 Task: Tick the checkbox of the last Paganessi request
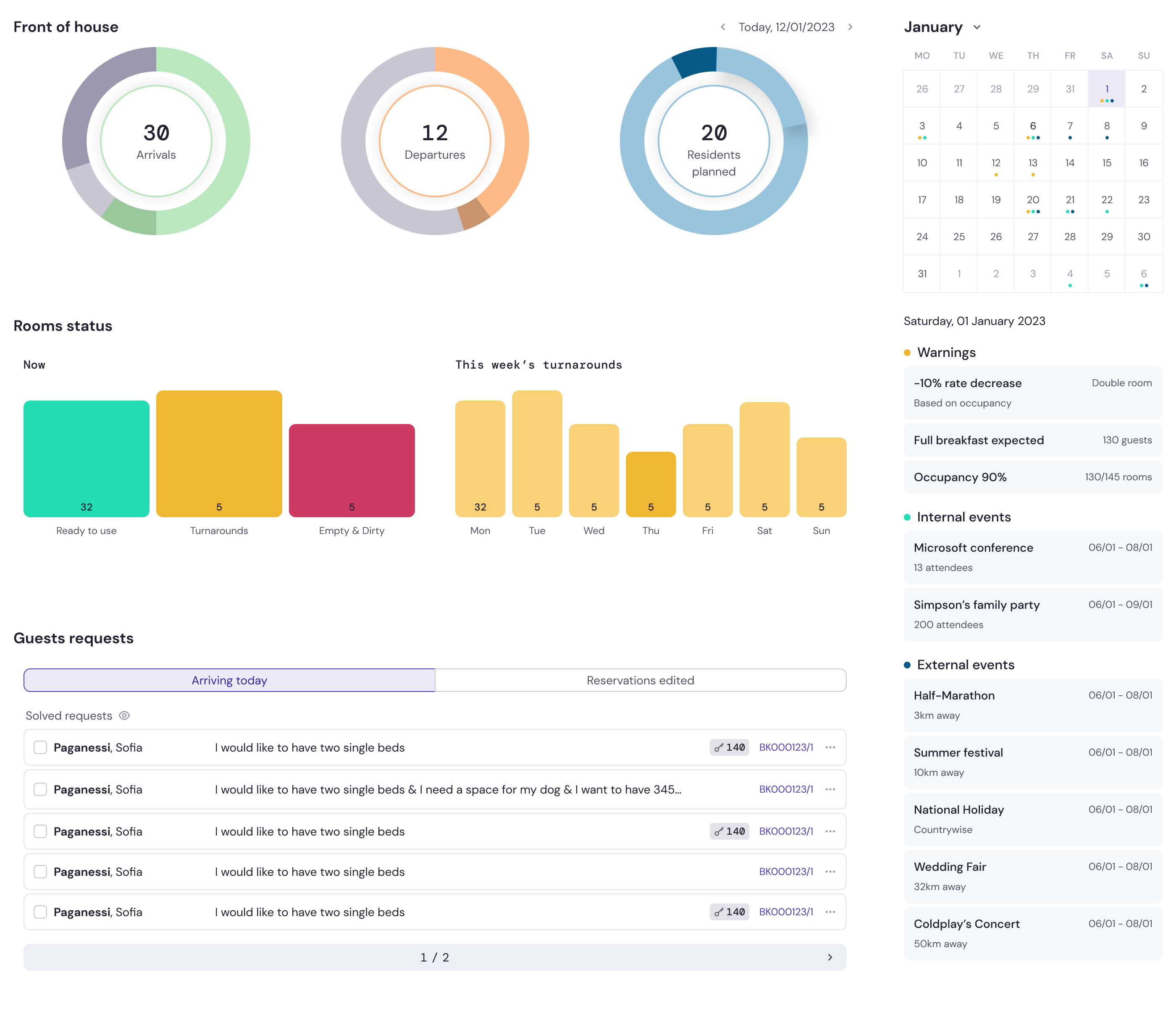point(40,912)
